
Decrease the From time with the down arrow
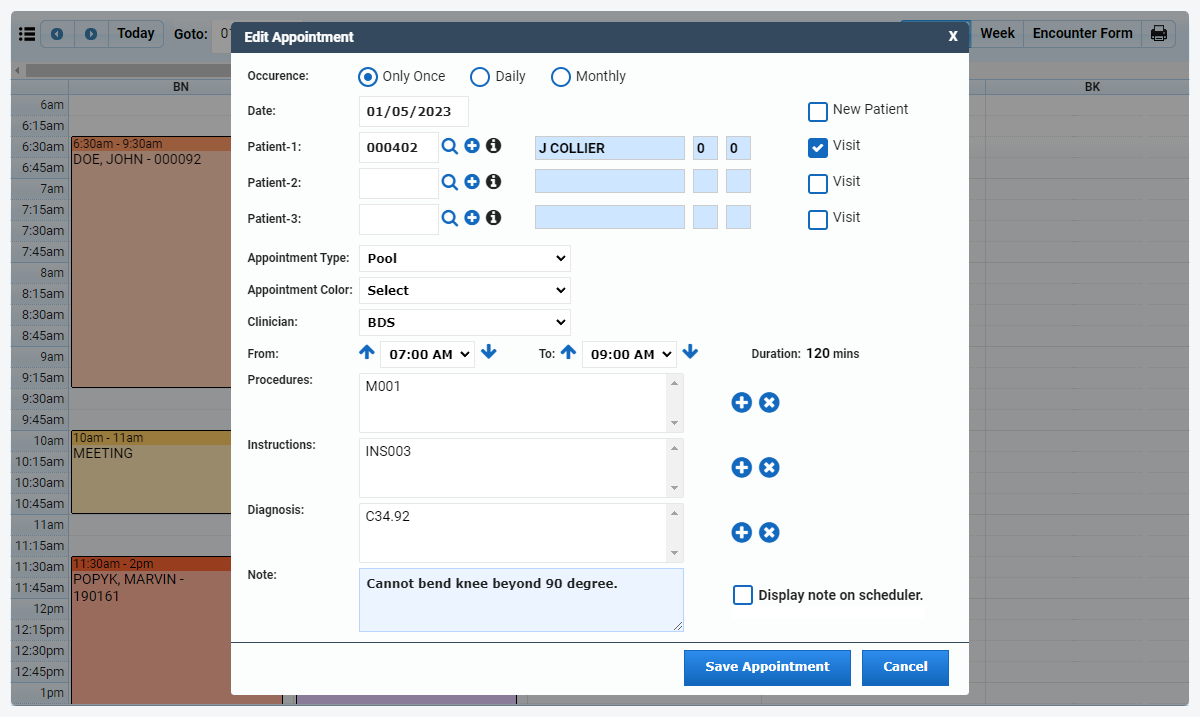coord(489,353)
